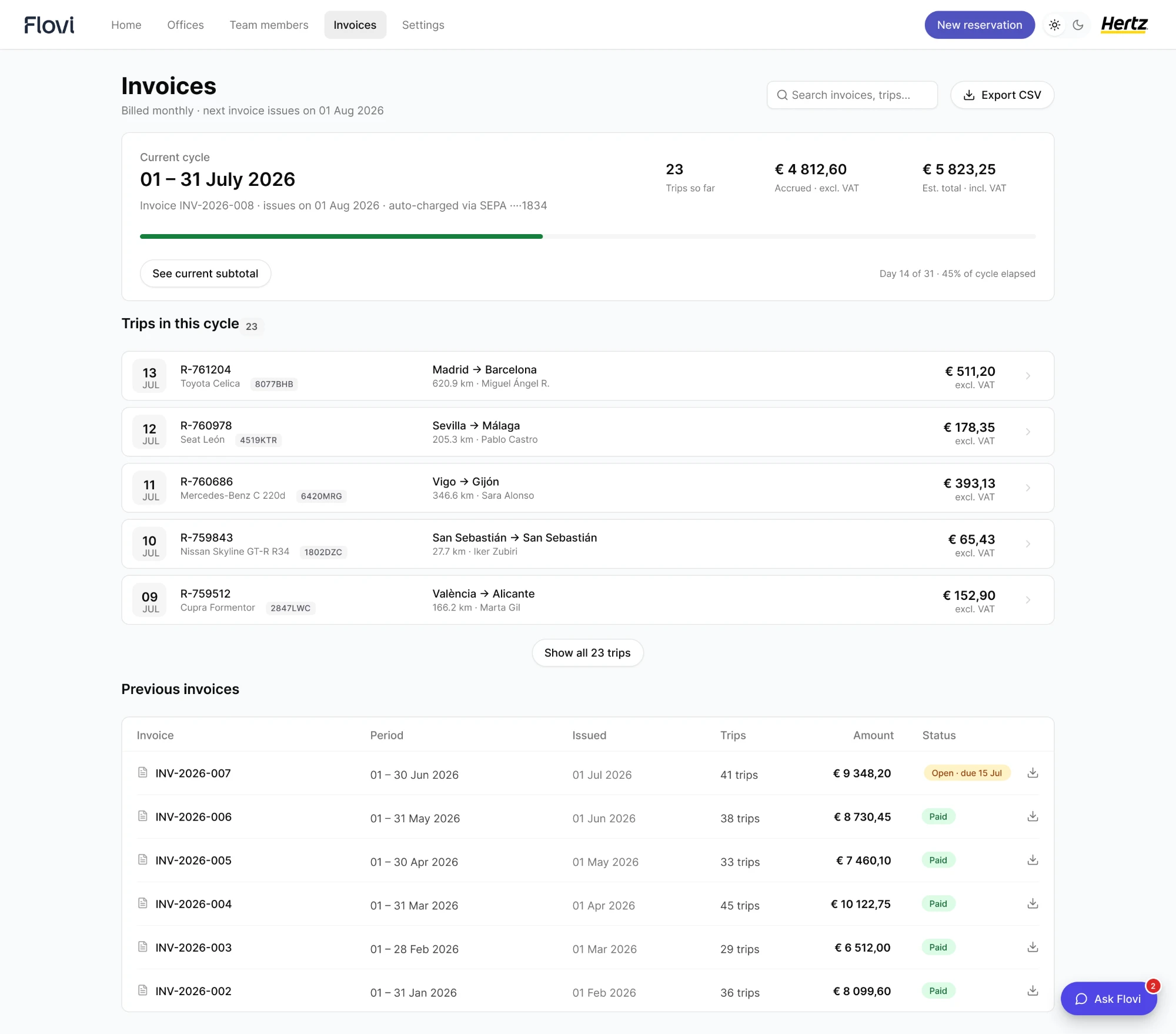Download invoice INV-2026-004
The height and width of the screenshot is (1034, 1176).
(x=1033, y=903)
